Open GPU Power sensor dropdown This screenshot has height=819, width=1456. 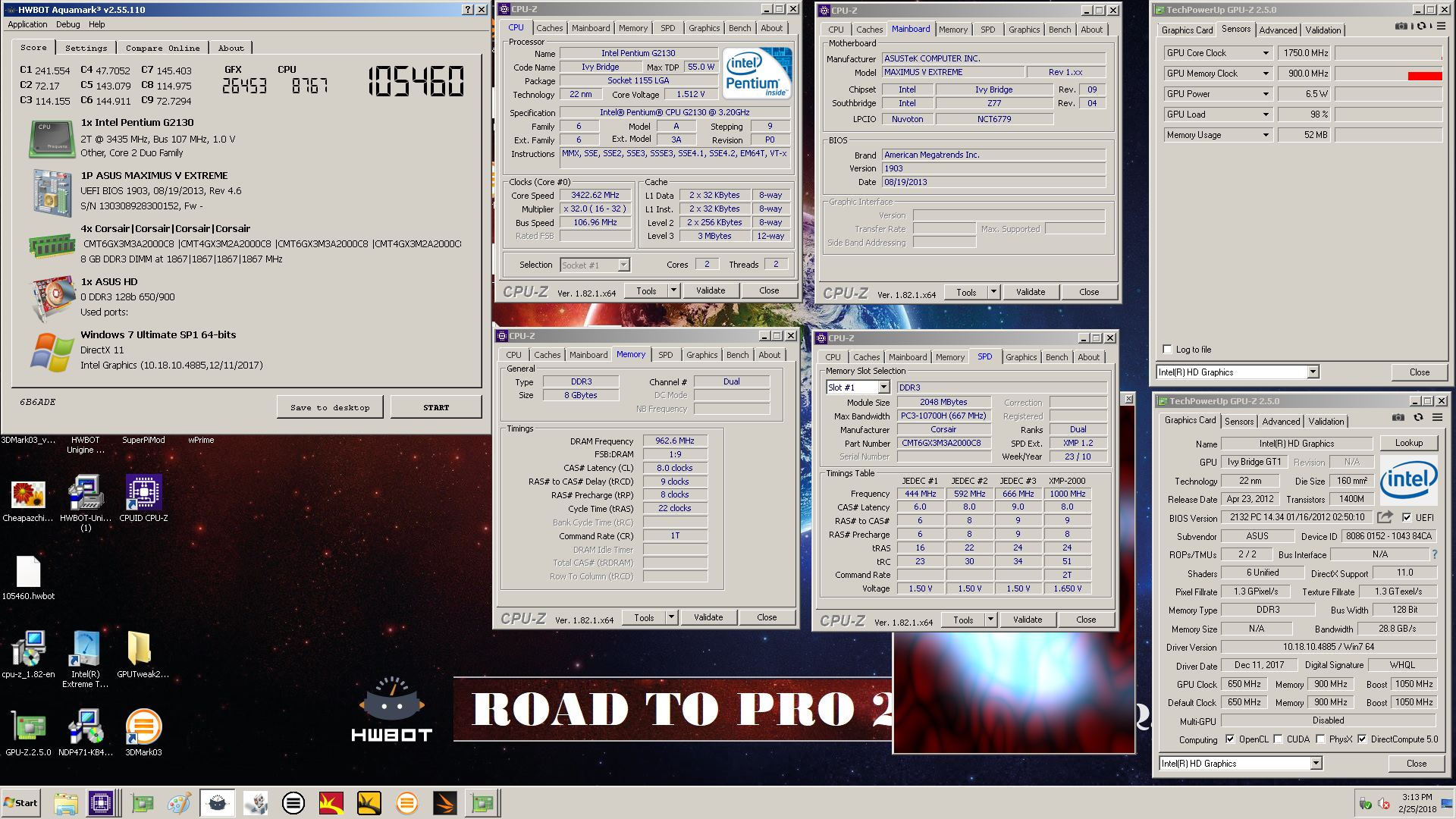[1266, 94]
